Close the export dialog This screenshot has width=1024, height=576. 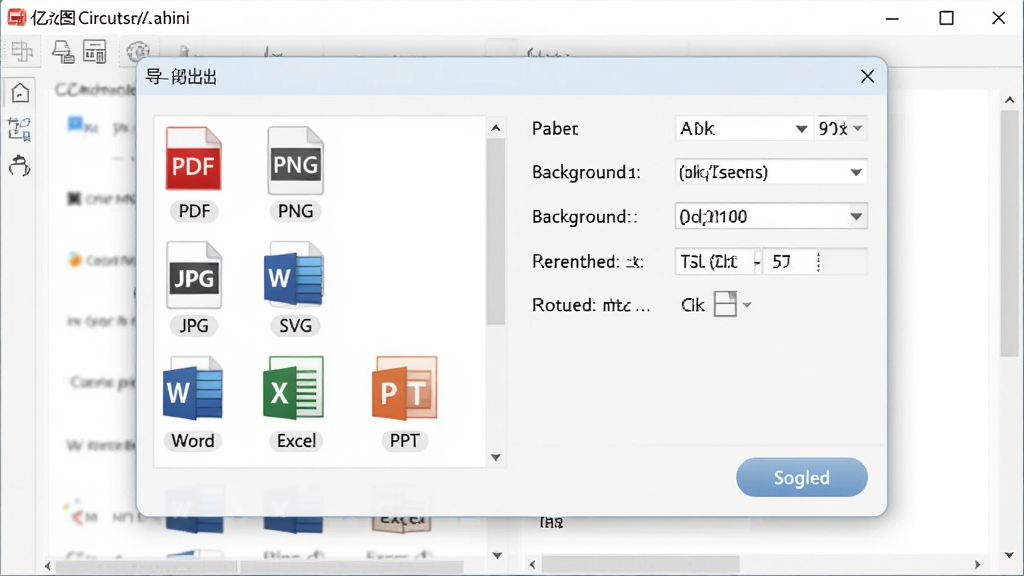pyautogui.click(x=867, y=76)
